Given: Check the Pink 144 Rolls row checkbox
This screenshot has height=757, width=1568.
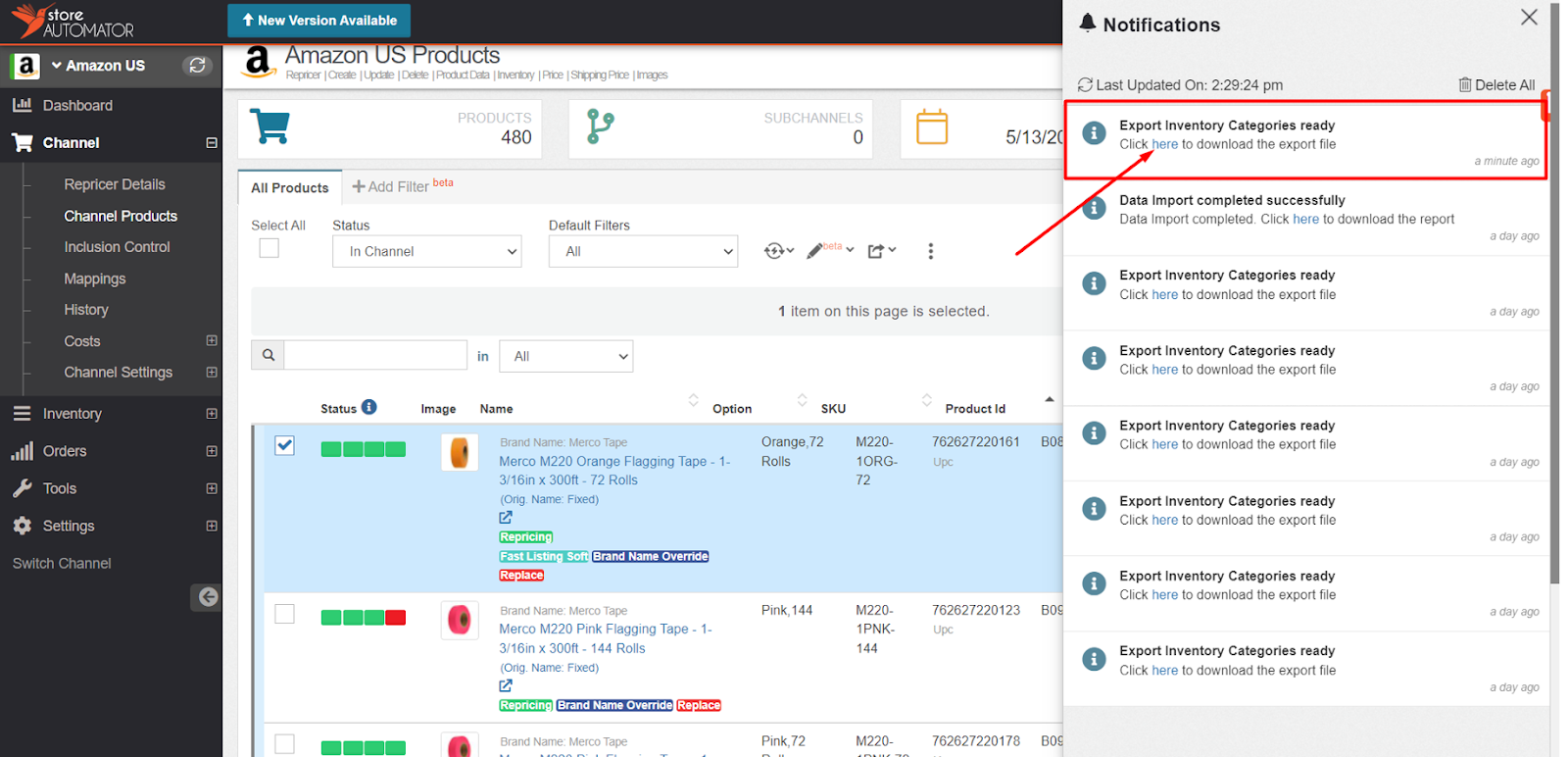Looking at the screenshot, I should pos(284,614).
